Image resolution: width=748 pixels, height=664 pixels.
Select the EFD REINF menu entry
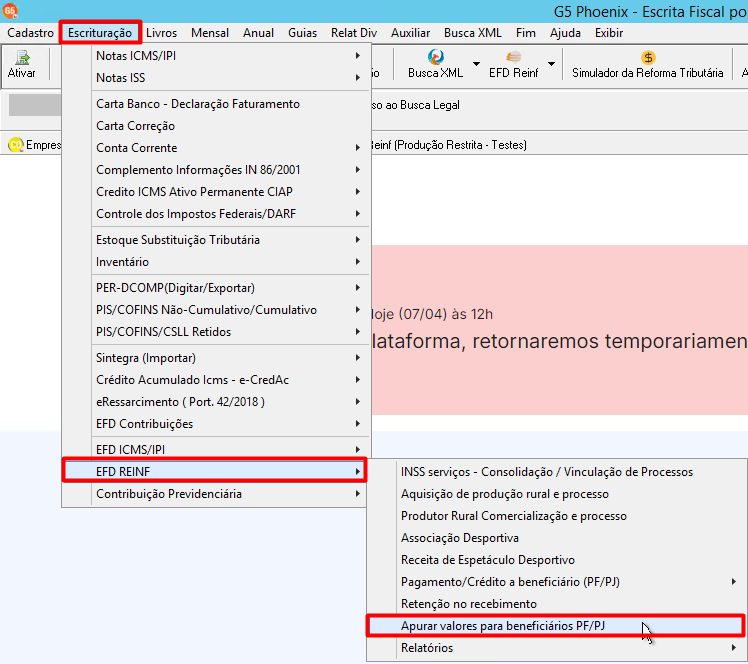[215, 472]
